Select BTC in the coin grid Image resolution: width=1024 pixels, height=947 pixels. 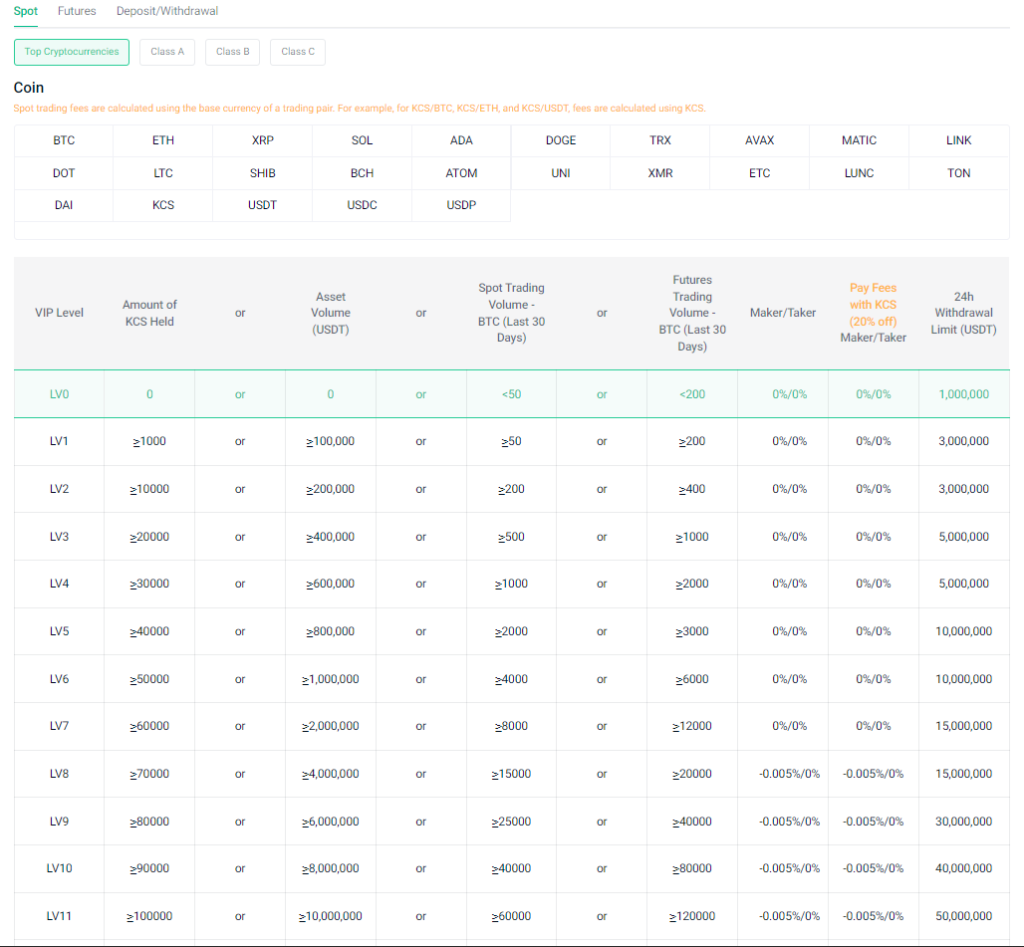(64, 141)
